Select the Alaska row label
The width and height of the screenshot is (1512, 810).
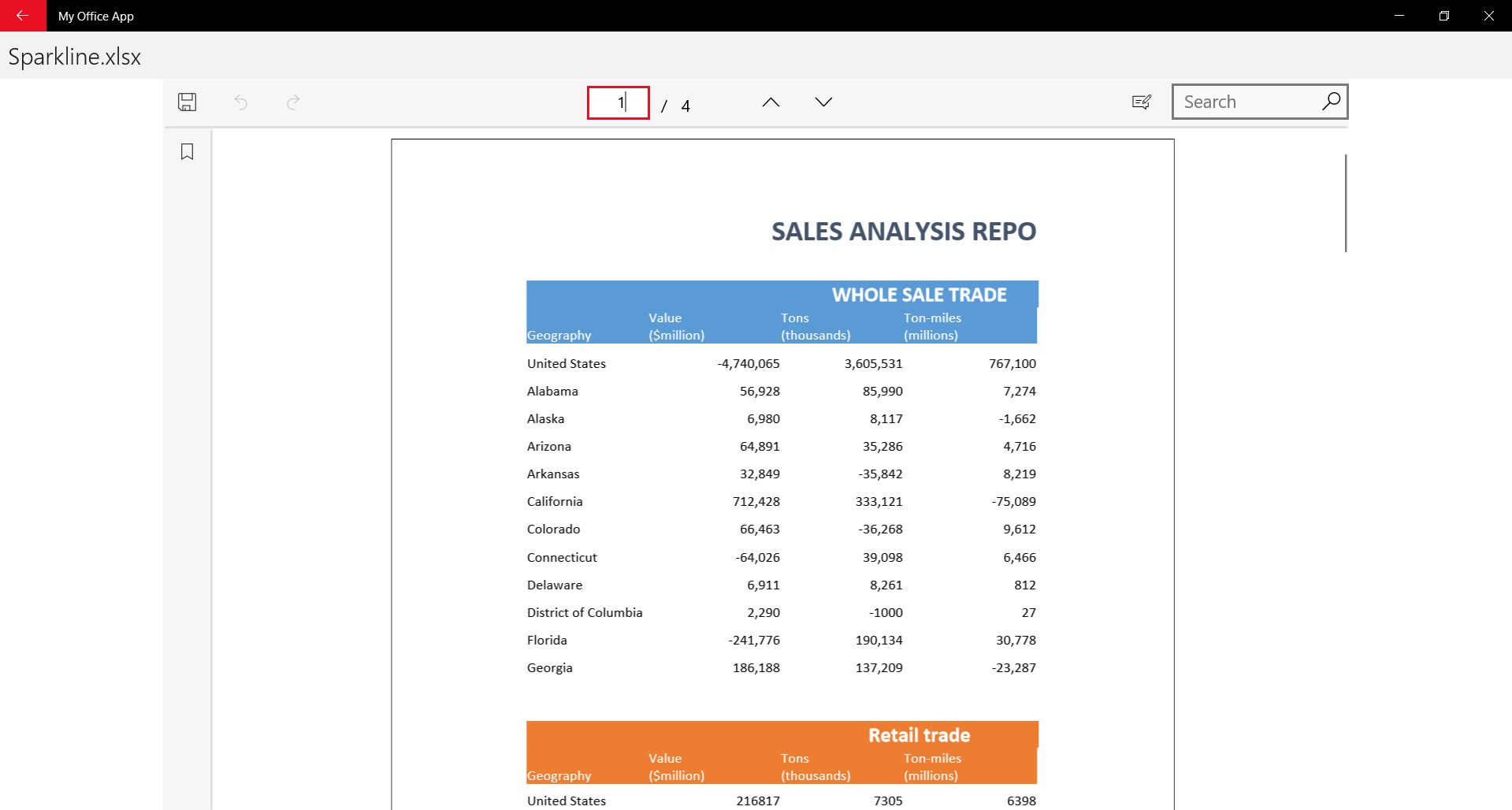pyautogui.click(x=545, y=418)
